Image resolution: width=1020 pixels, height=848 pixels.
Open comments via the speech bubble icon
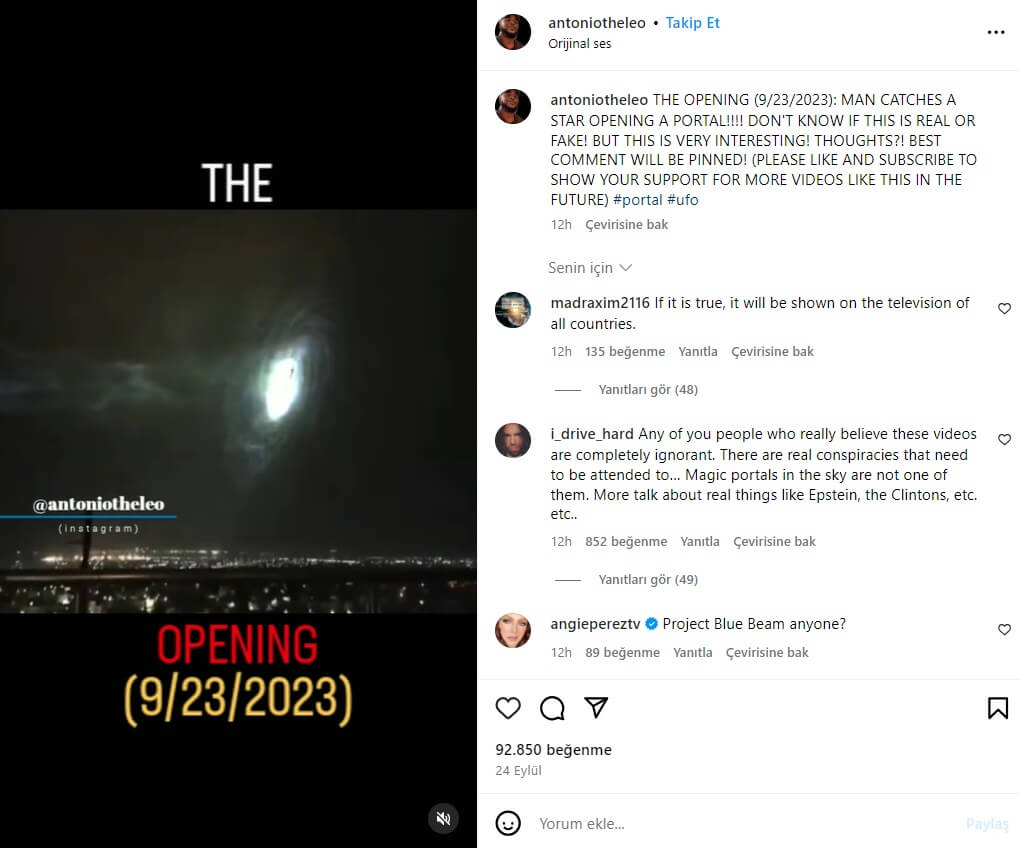(x=552, y=708)
